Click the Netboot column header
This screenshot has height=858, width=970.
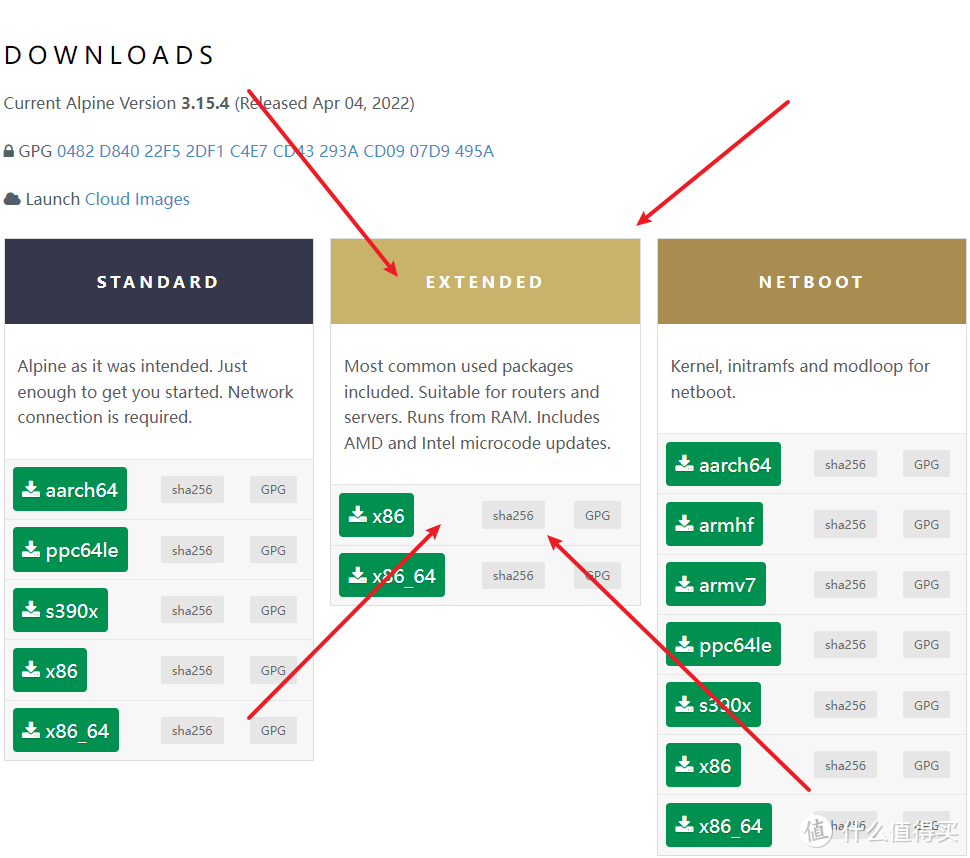tap(811, 282)
